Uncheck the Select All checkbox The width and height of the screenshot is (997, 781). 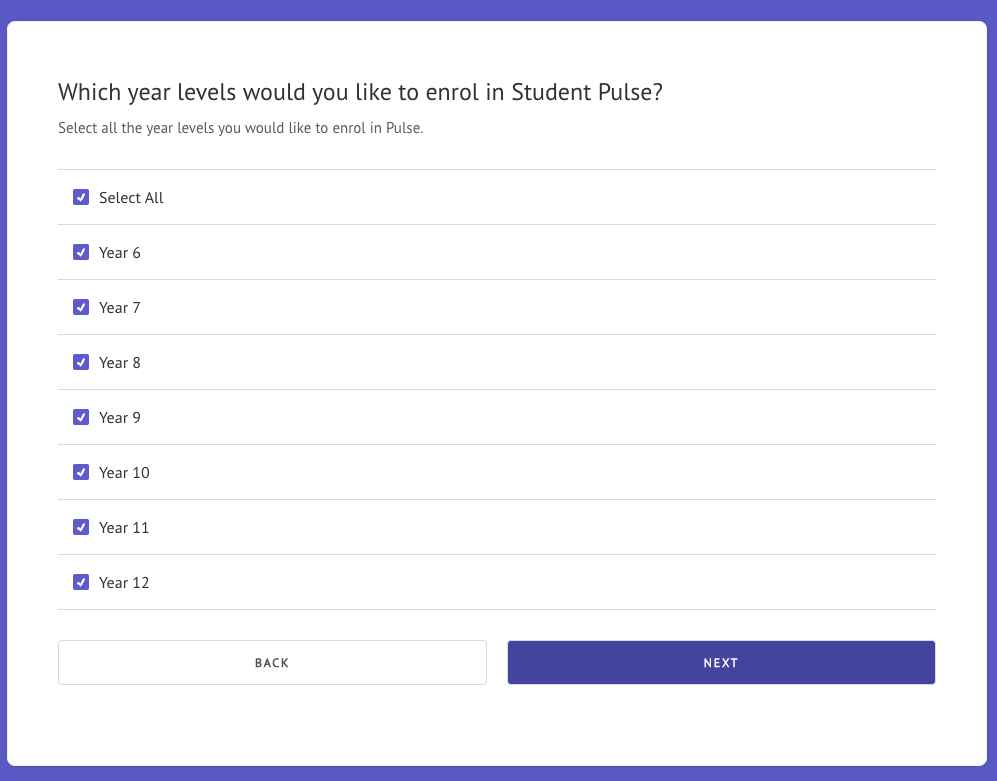coord(81,197)
